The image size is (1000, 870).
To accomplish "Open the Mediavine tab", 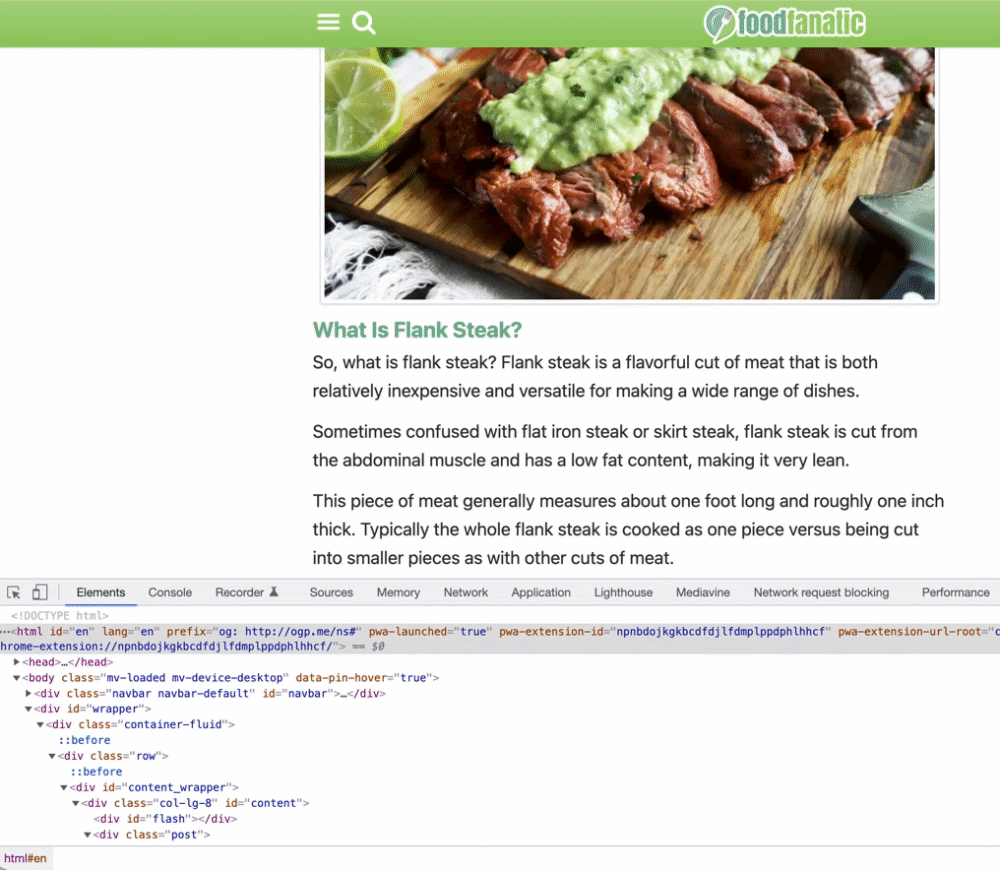I will pyautogui.click(x=703, y=593).
